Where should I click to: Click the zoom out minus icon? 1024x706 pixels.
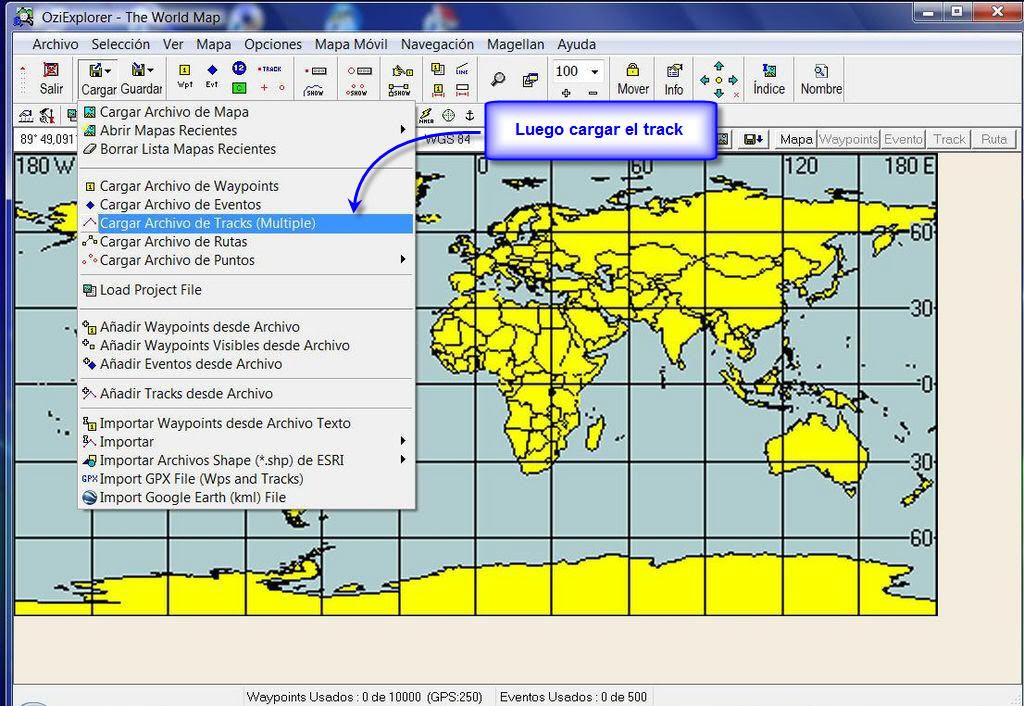pyautogui.click(x=593, y=93)
